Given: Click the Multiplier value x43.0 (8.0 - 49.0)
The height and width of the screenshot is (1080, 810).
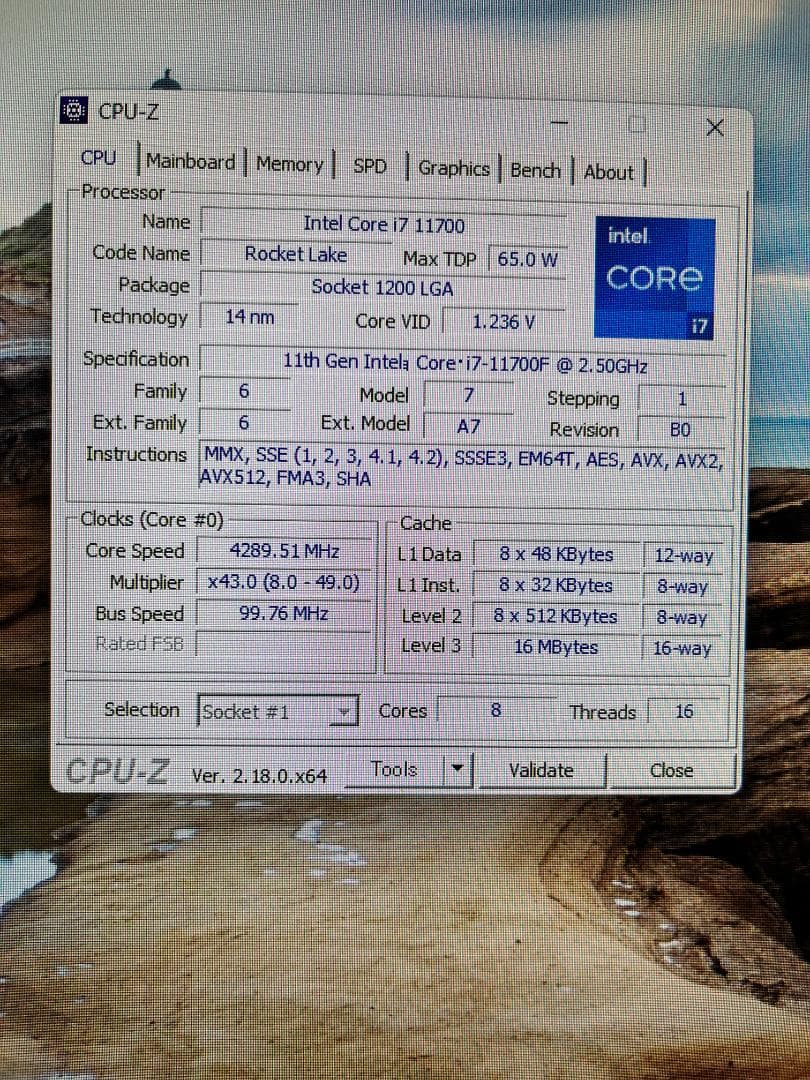Looking at the screenshot, I should [284, 583].
